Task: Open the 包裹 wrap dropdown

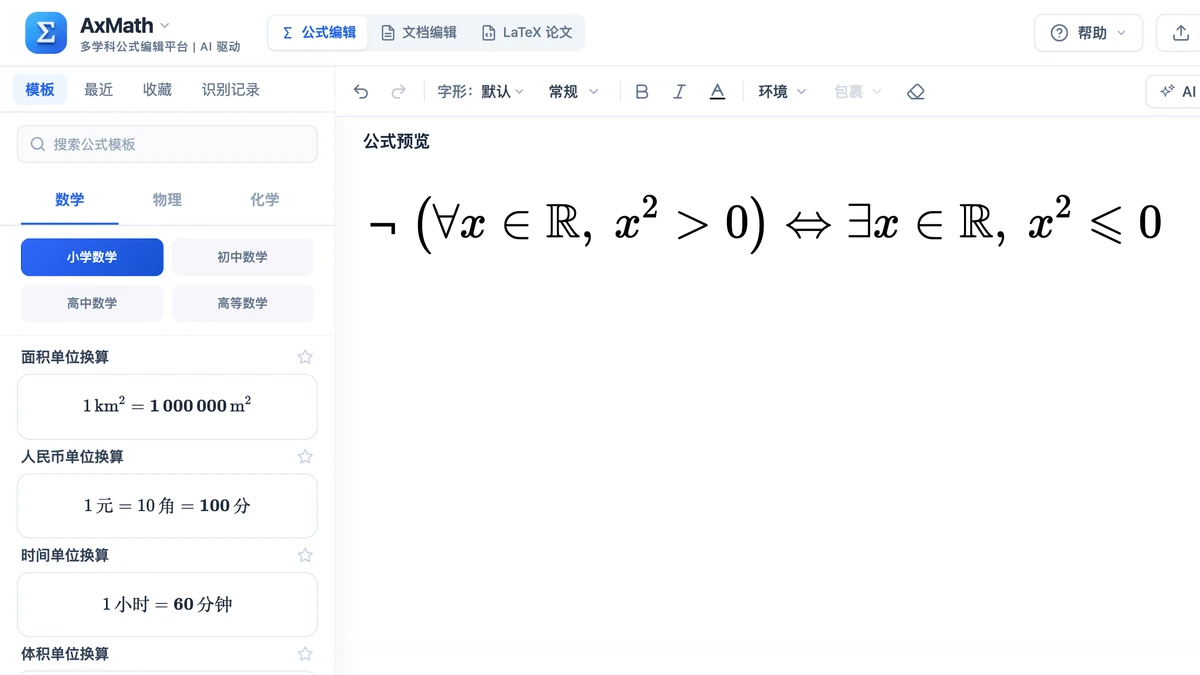Action: 858,92
